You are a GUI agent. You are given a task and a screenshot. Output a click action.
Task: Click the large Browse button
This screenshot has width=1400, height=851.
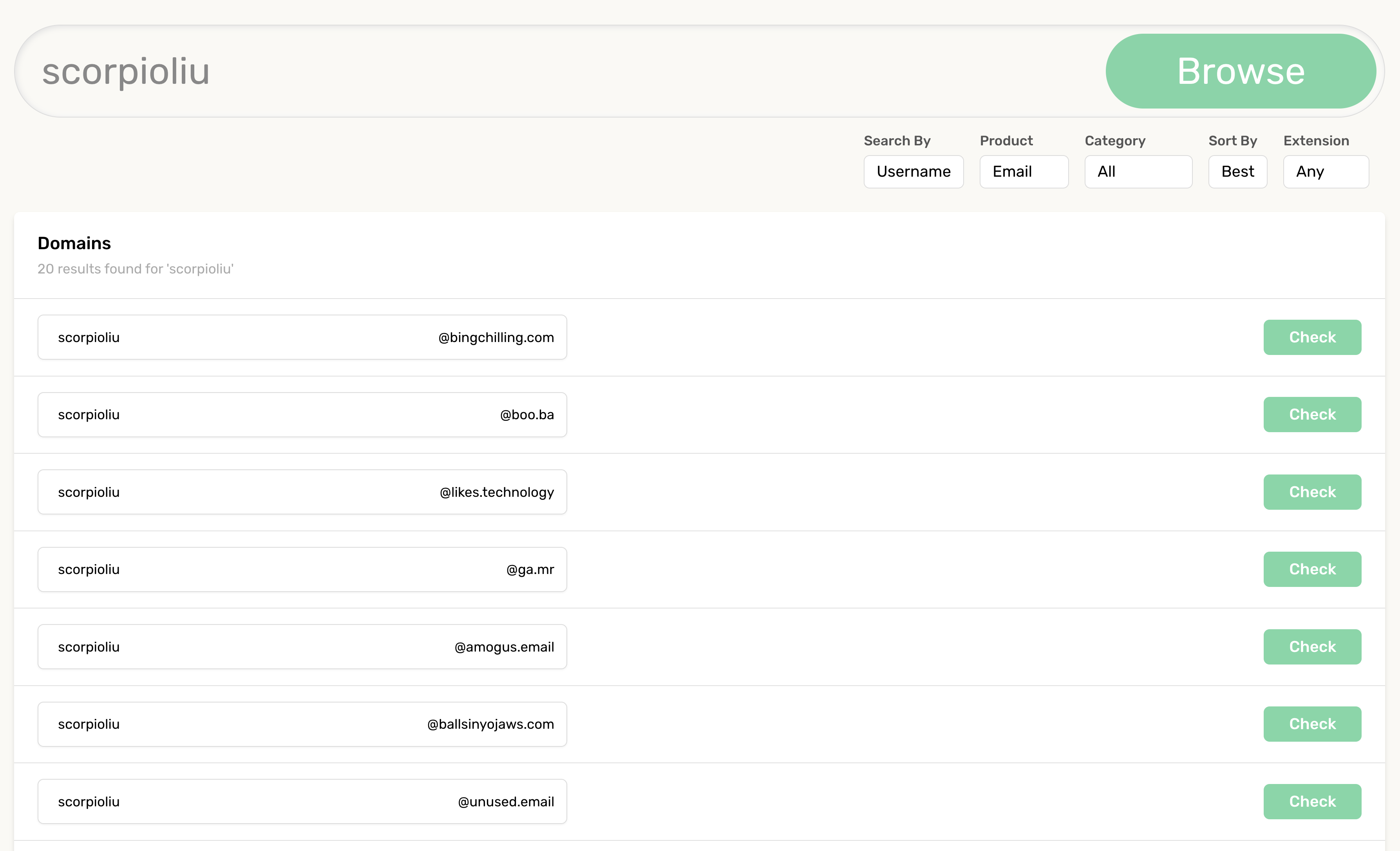point(1240,71)
